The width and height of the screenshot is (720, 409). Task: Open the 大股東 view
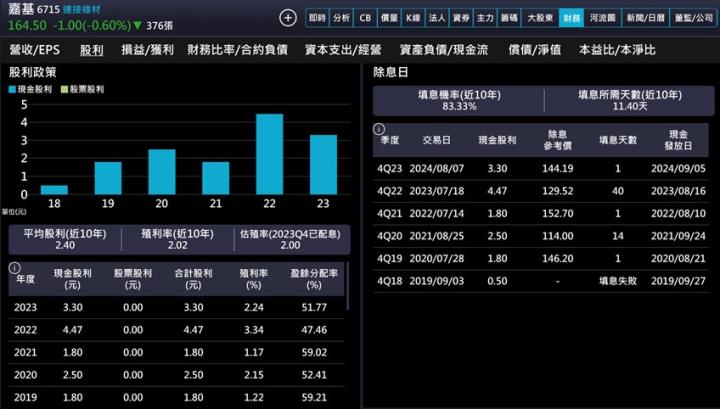(539, 18)
